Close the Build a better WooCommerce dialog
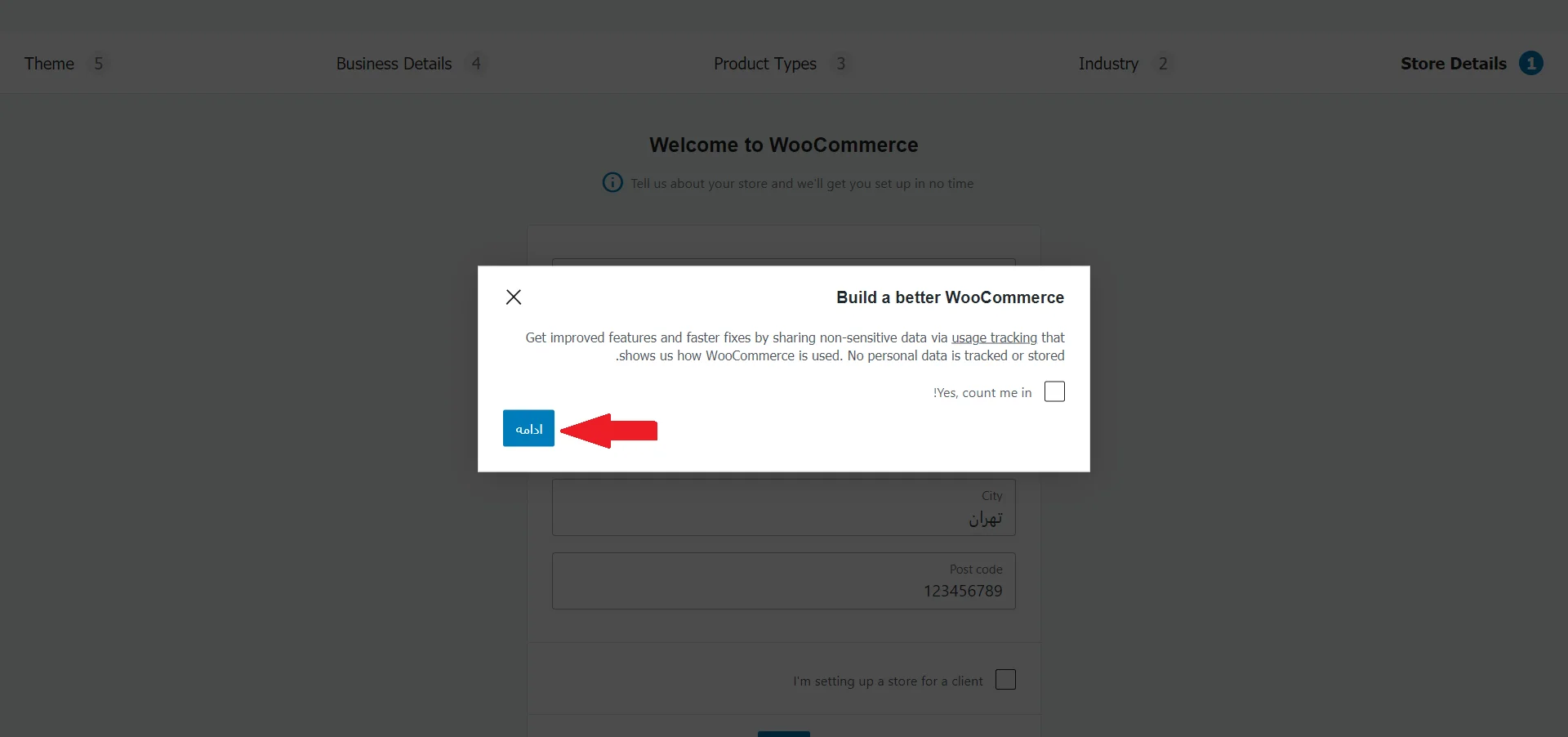The height and width of the screenshot is (737, 1568). (x=514, y=297)
